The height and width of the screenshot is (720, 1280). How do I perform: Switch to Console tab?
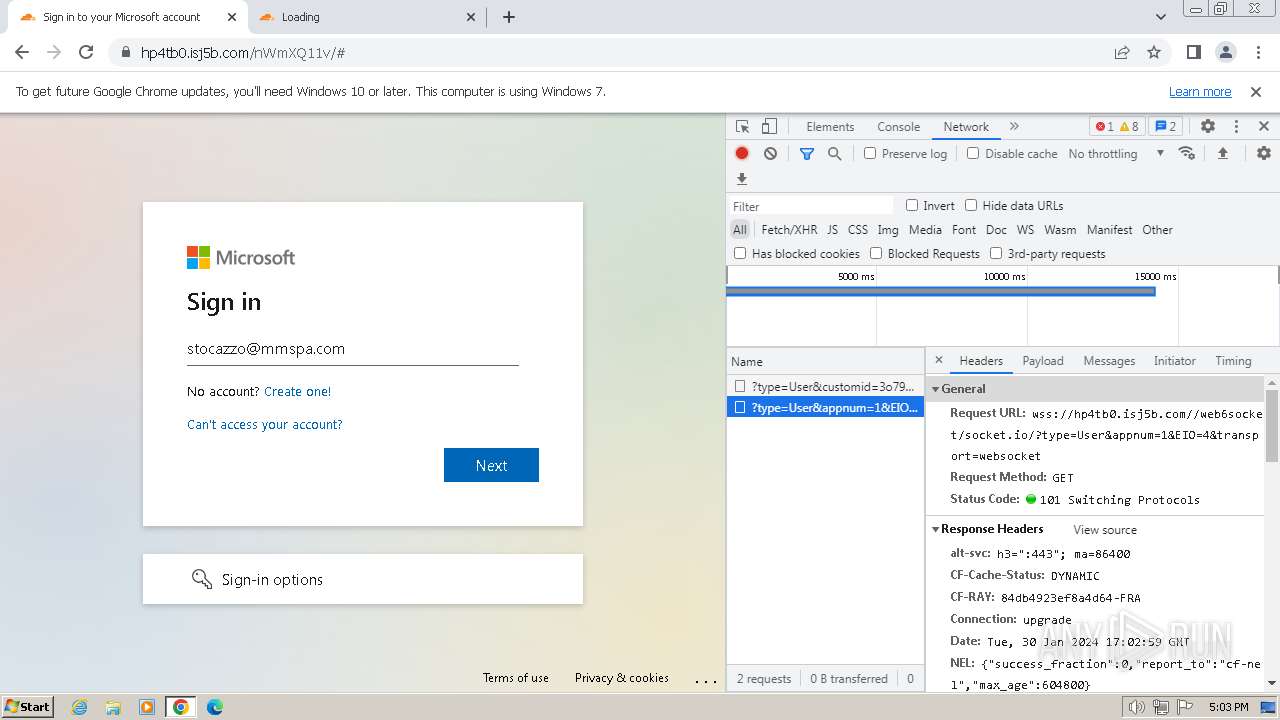[899, 127]
